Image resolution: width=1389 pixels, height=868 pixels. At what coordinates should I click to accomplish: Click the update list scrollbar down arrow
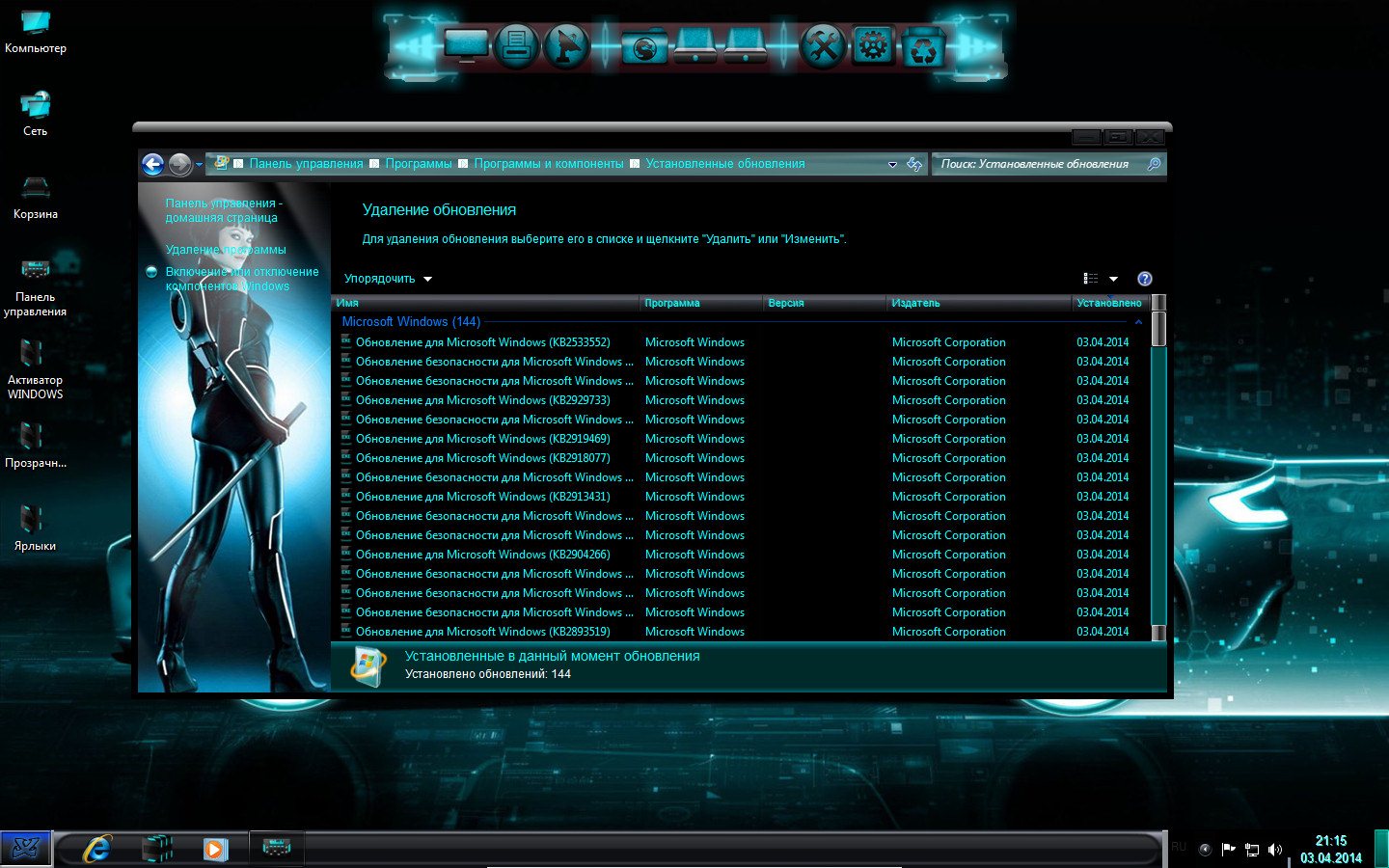[x=1158, y=633]
